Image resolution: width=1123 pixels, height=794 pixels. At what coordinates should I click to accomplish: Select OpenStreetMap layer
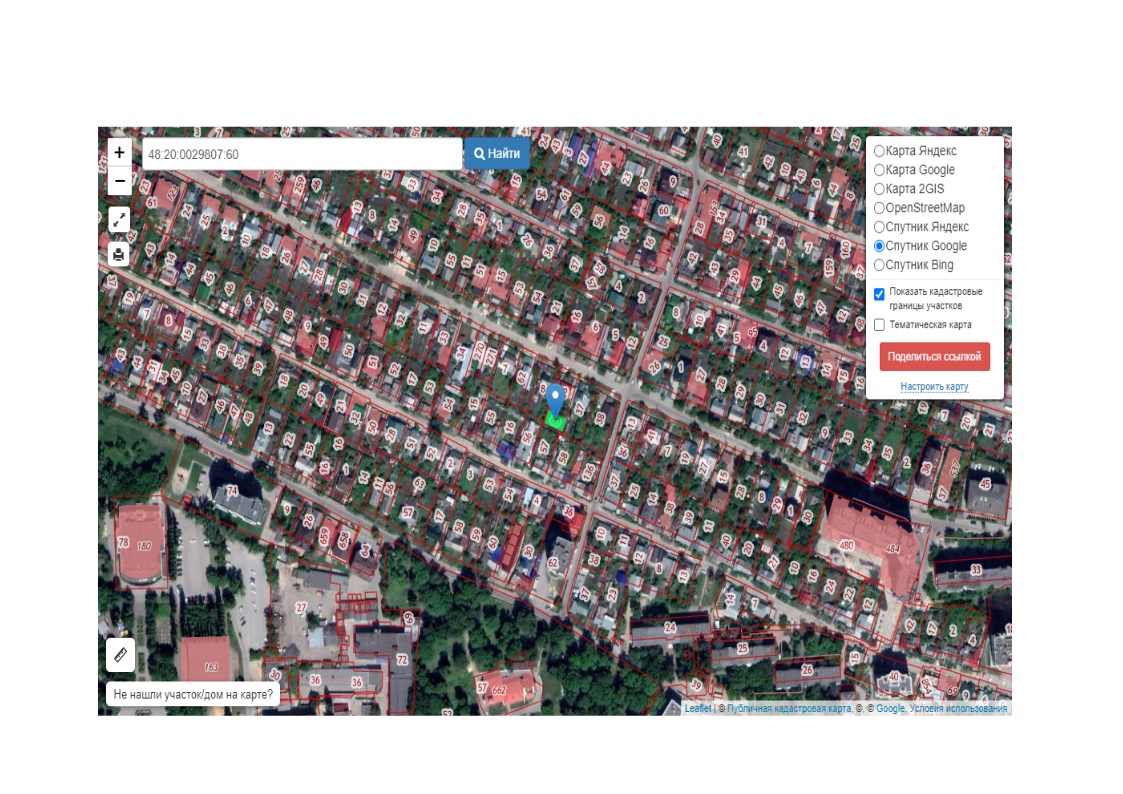tap(879, 208)
